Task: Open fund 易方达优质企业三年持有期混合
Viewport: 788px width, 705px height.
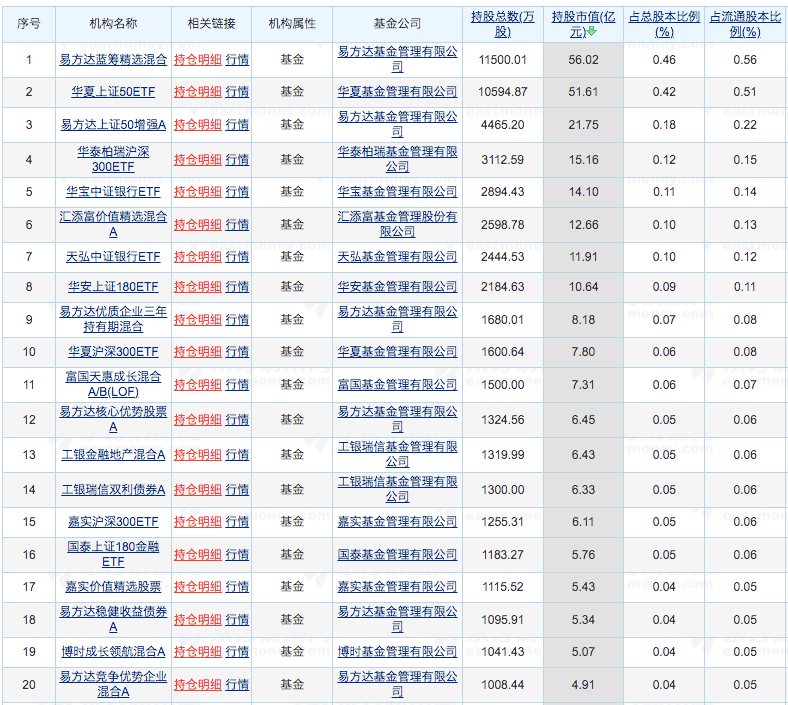Action: point(113,320)
